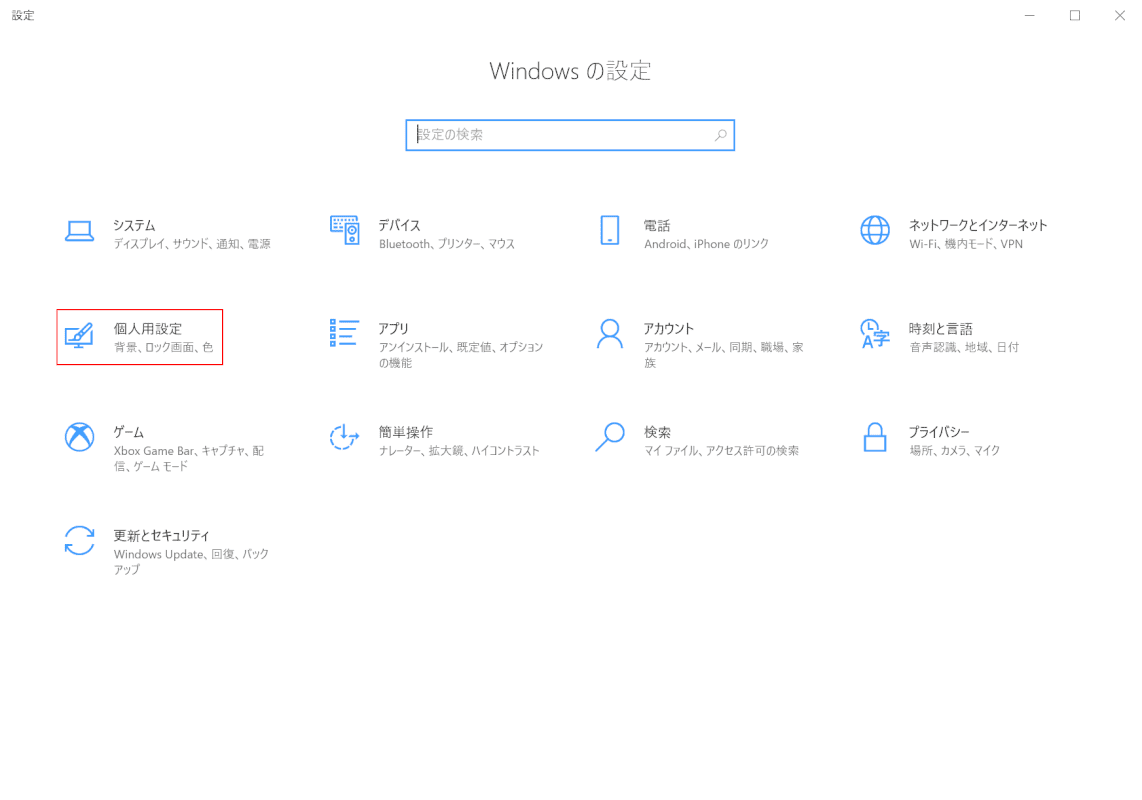Open the システム settings title
Viewport: 1142px width, 800px height.
coord(135,225)
